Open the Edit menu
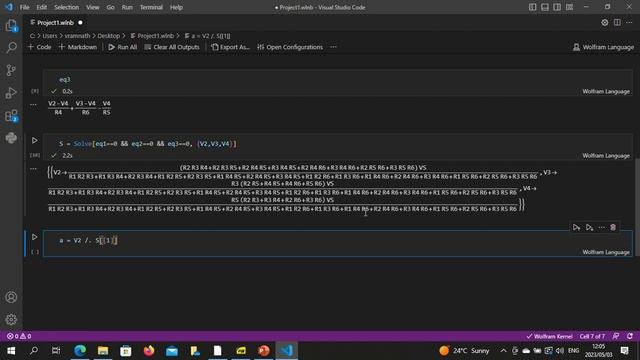The height and width of the screenshot is (360, 640). [42, 7]
